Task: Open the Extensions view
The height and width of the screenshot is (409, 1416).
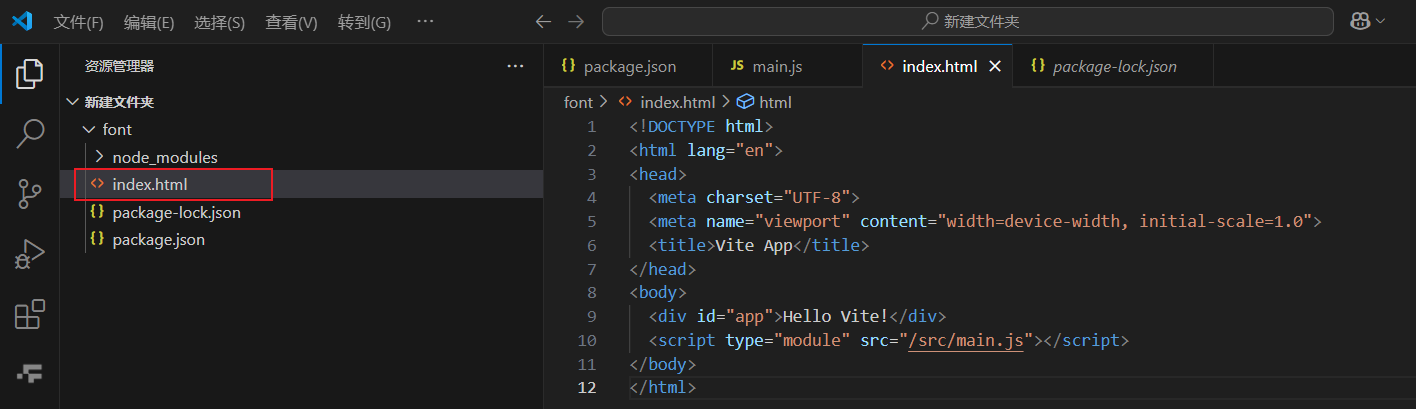Action: coord(30,314)
